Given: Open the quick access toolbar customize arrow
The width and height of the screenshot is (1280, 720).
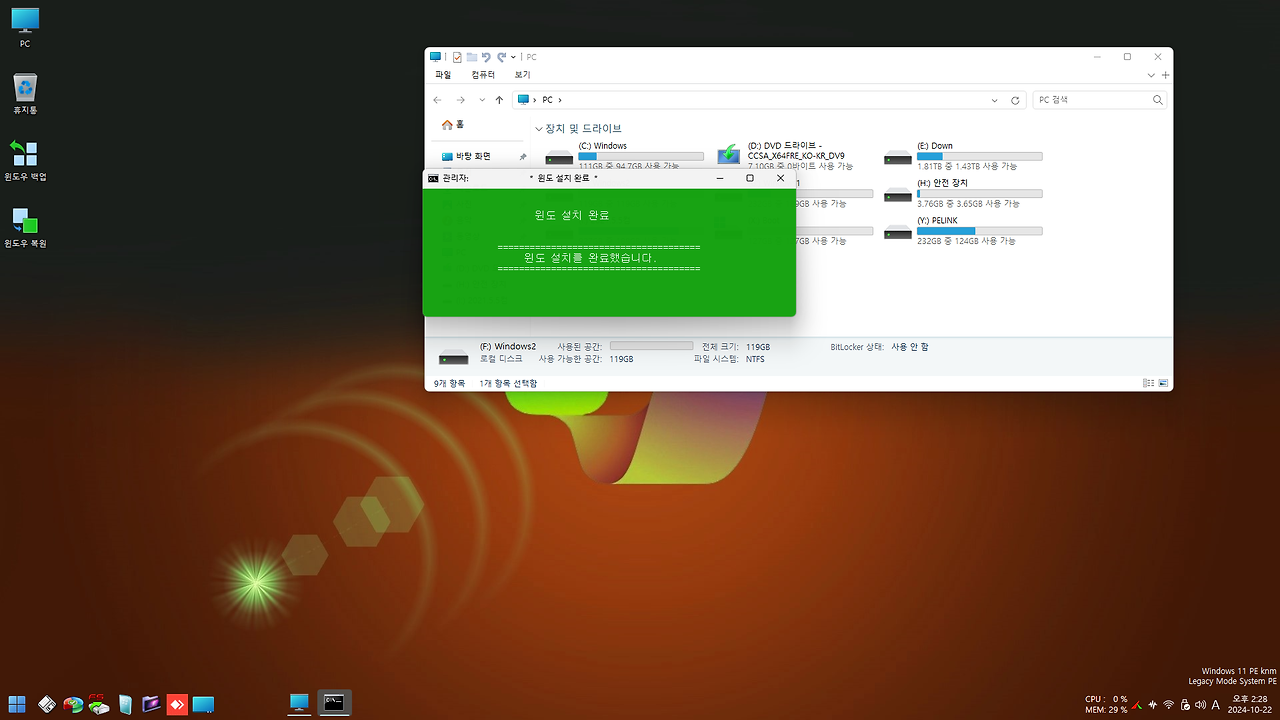Looking at the screenshot, I should pos(513,57).
